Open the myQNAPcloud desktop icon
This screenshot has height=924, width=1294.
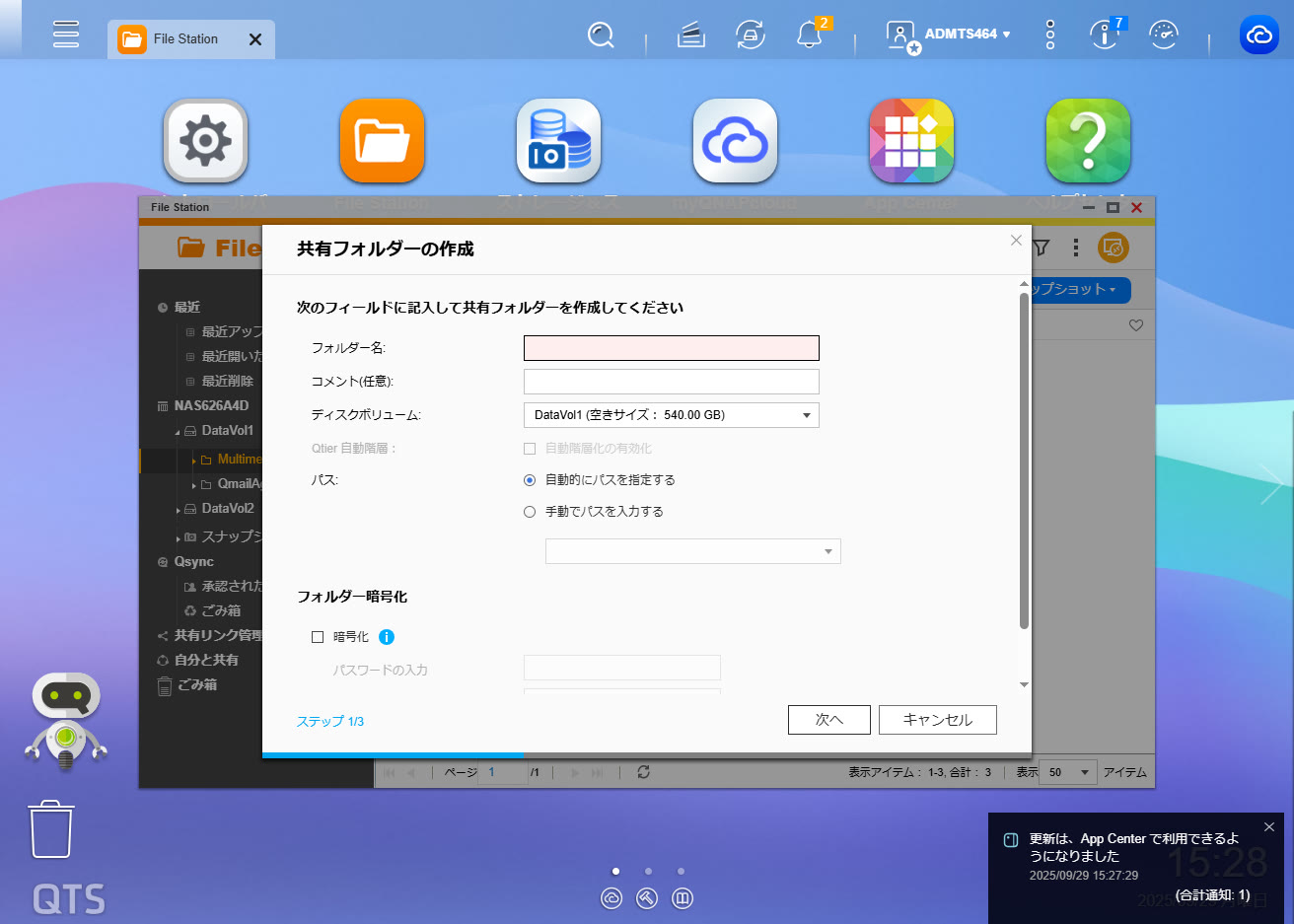coord(735,141)
